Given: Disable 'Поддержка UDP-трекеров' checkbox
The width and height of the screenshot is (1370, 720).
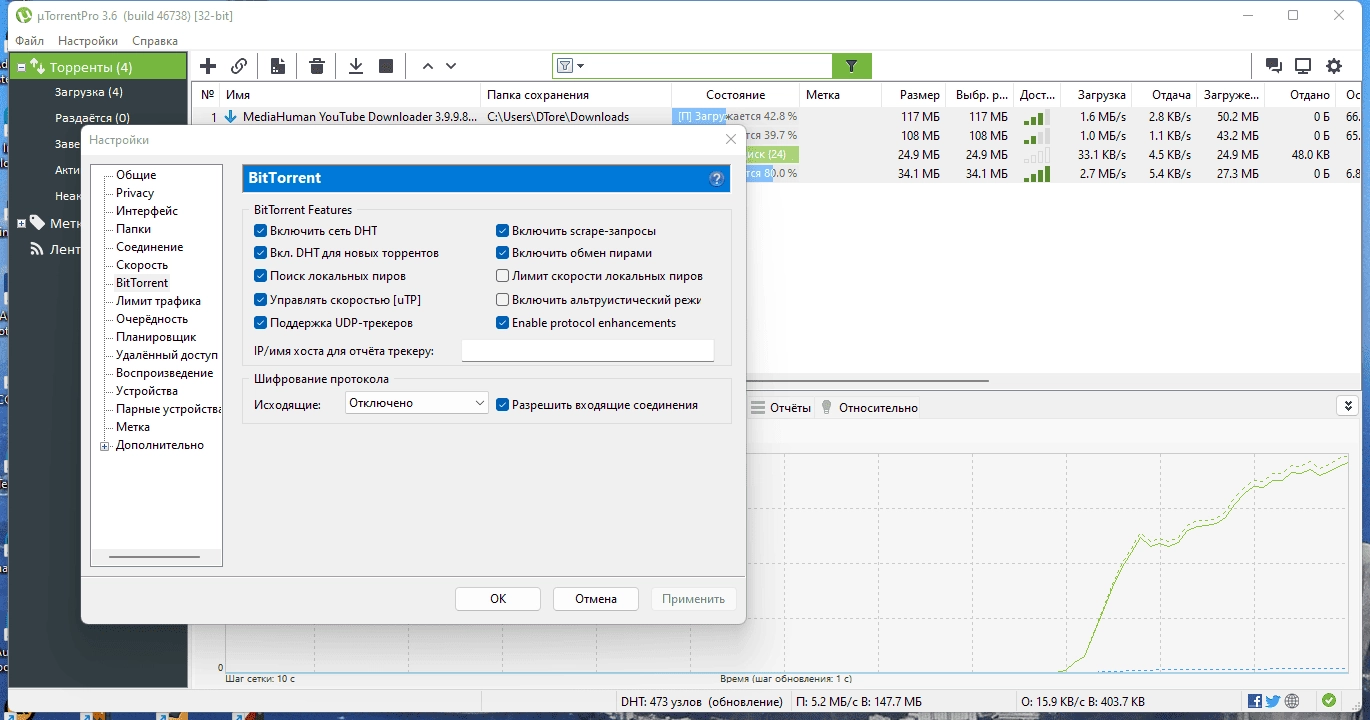Looking at the screenshot, I should click(261, 323).
